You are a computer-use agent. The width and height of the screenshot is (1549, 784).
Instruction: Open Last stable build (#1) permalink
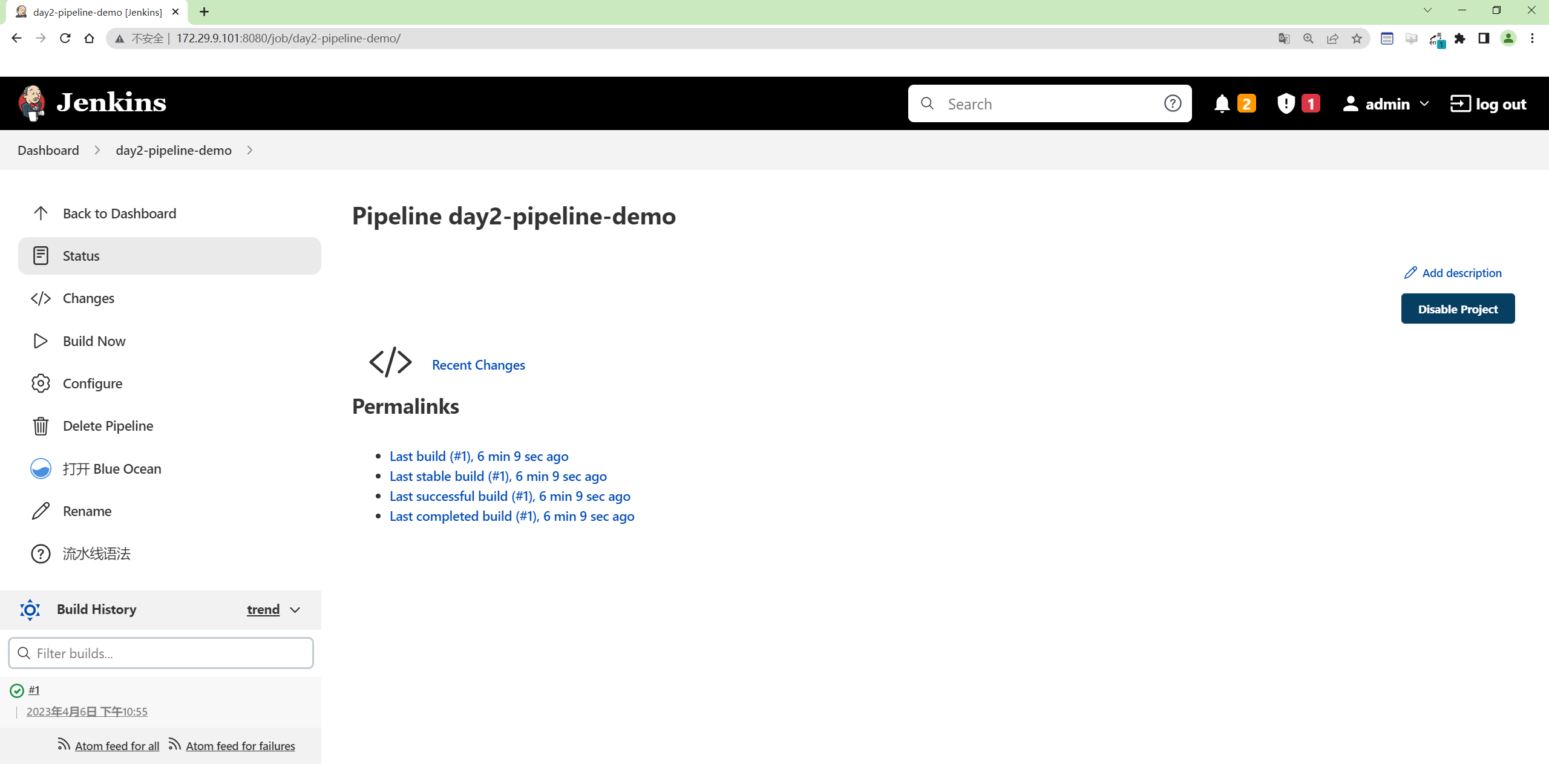(x=498, y=476)
